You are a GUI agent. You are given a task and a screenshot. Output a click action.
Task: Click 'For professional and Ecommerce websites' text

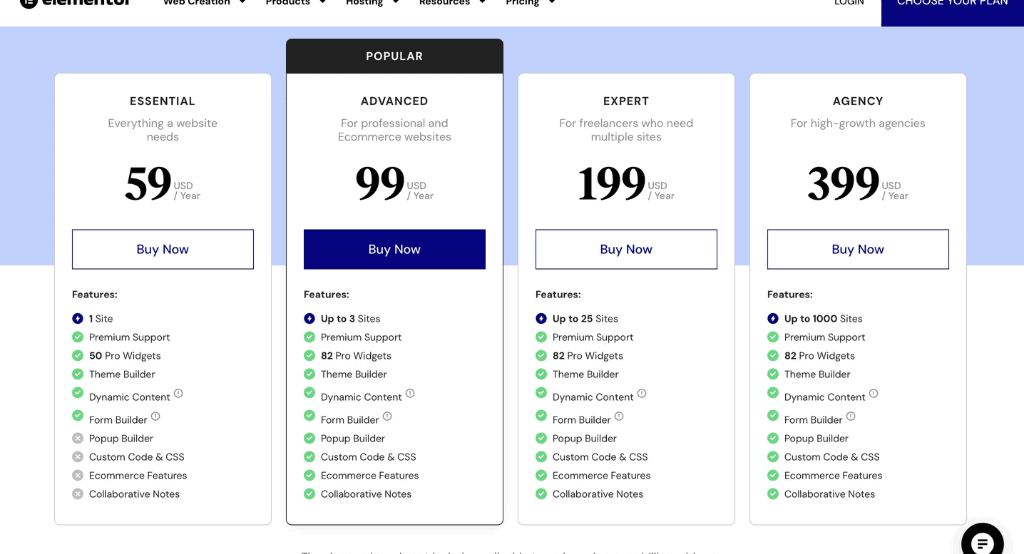click(x=394, y=130)
